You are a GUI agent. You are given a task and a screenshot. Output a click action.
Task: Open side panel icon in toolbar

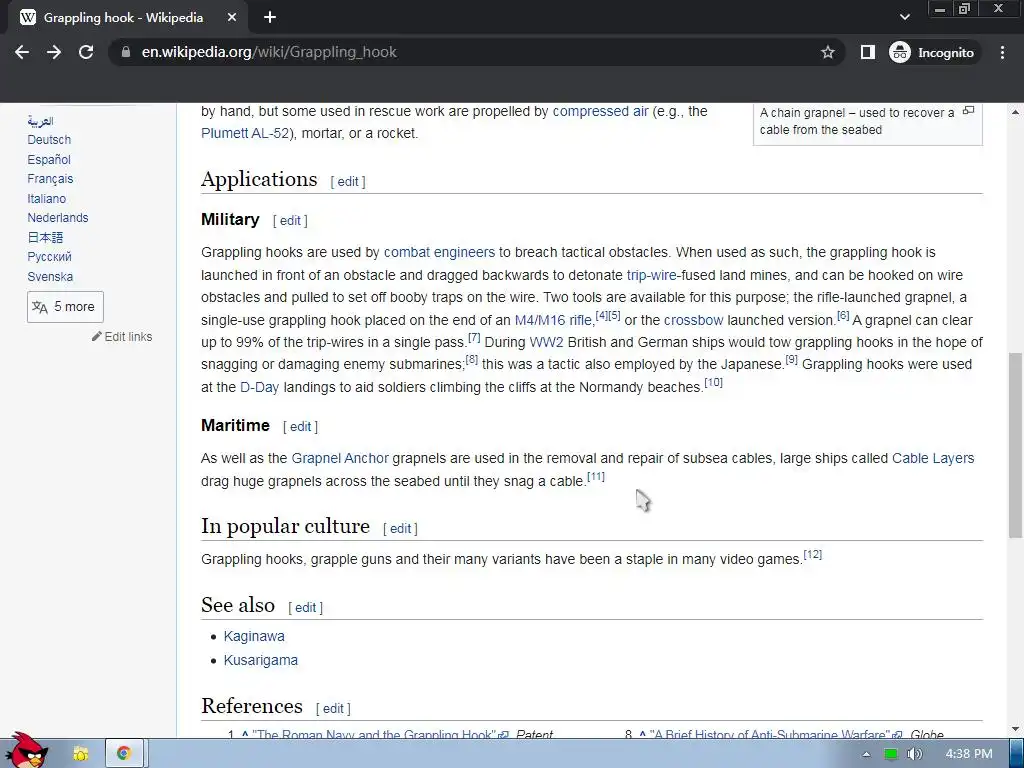(x=867, y=52)
